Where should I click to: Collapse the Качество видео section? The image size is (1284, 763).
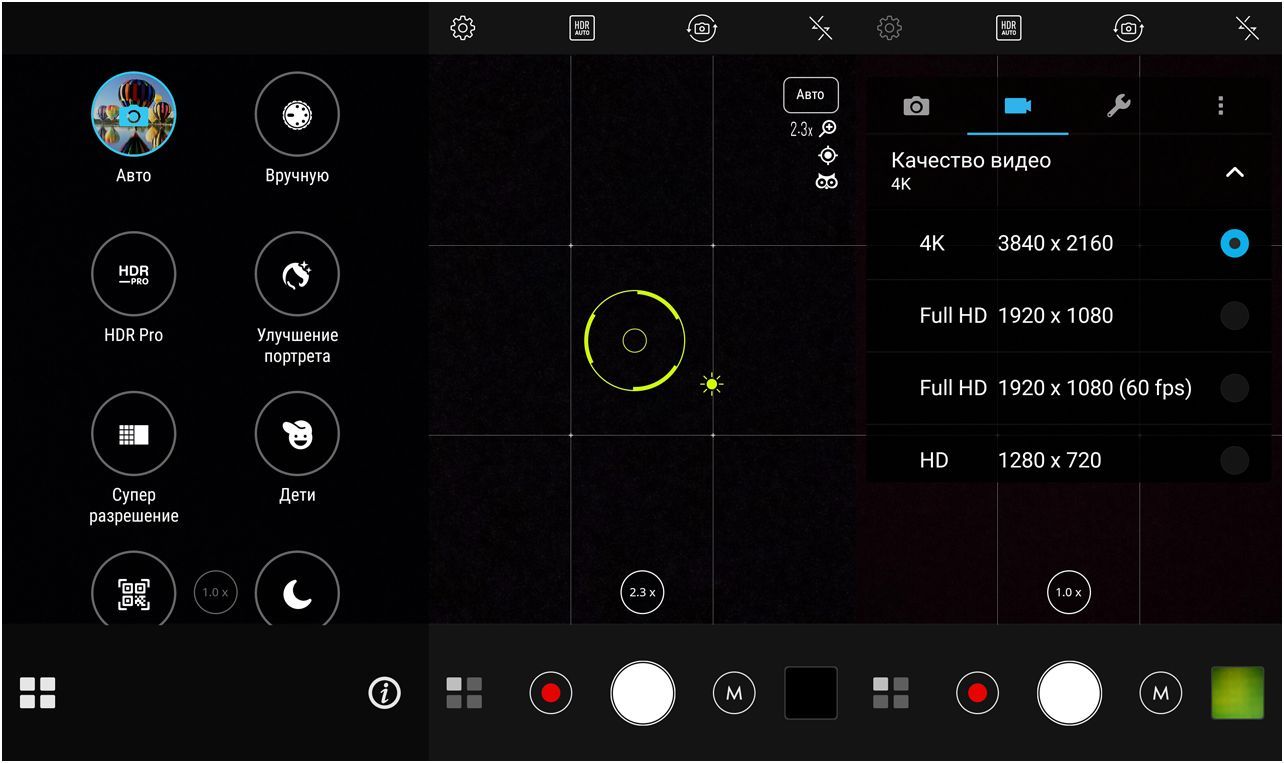click(x=1235, y=172)
